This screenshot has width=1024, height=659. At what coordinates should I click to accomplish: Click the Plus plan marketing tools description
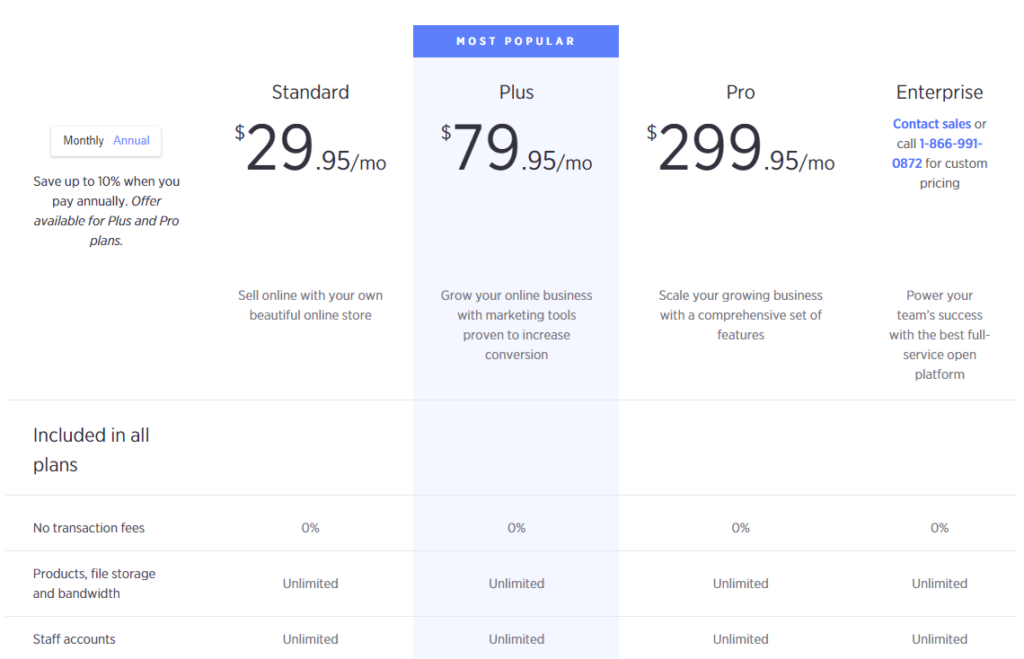tap(516, 325)
